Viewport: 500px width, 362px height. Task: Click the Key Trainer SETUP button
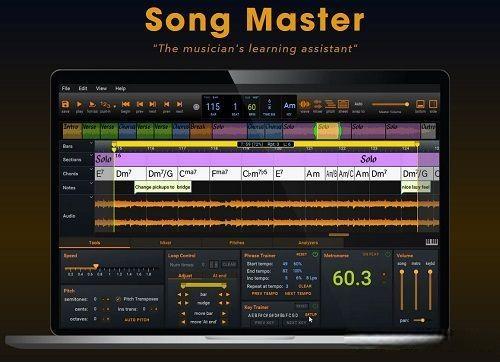[311, 314]
